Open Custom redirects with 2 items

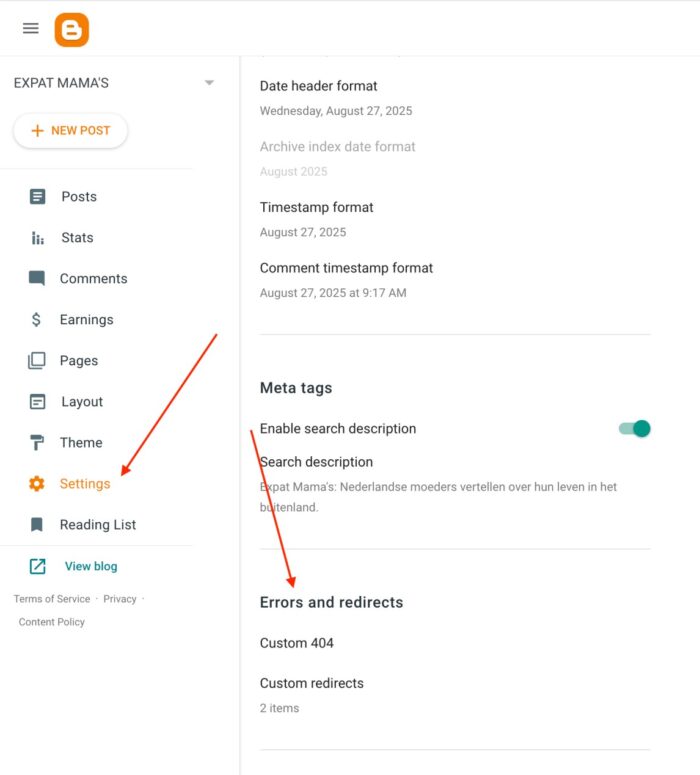pos(311,684)
